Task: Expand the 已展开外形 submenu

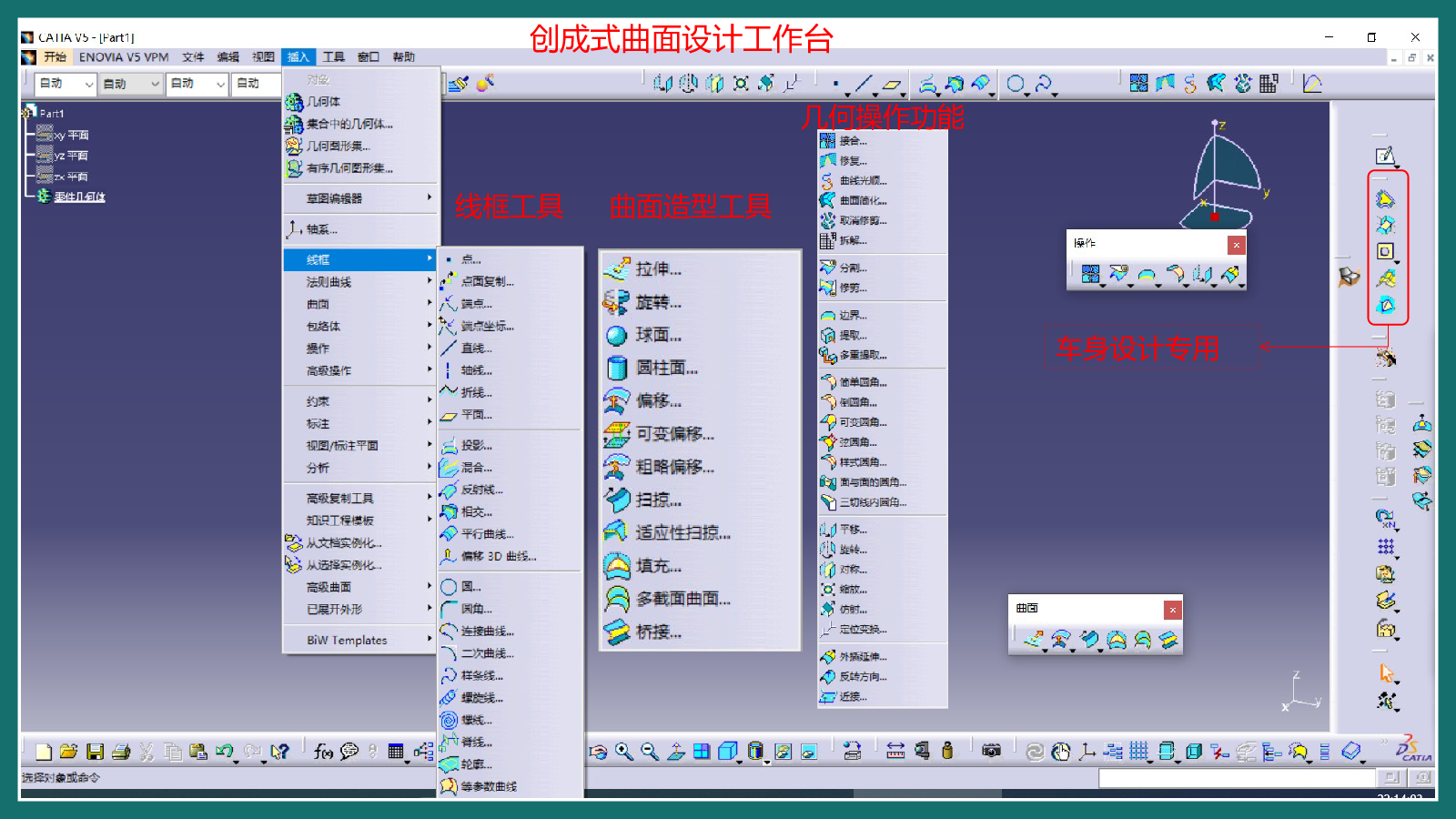Action: click(361, 610)
